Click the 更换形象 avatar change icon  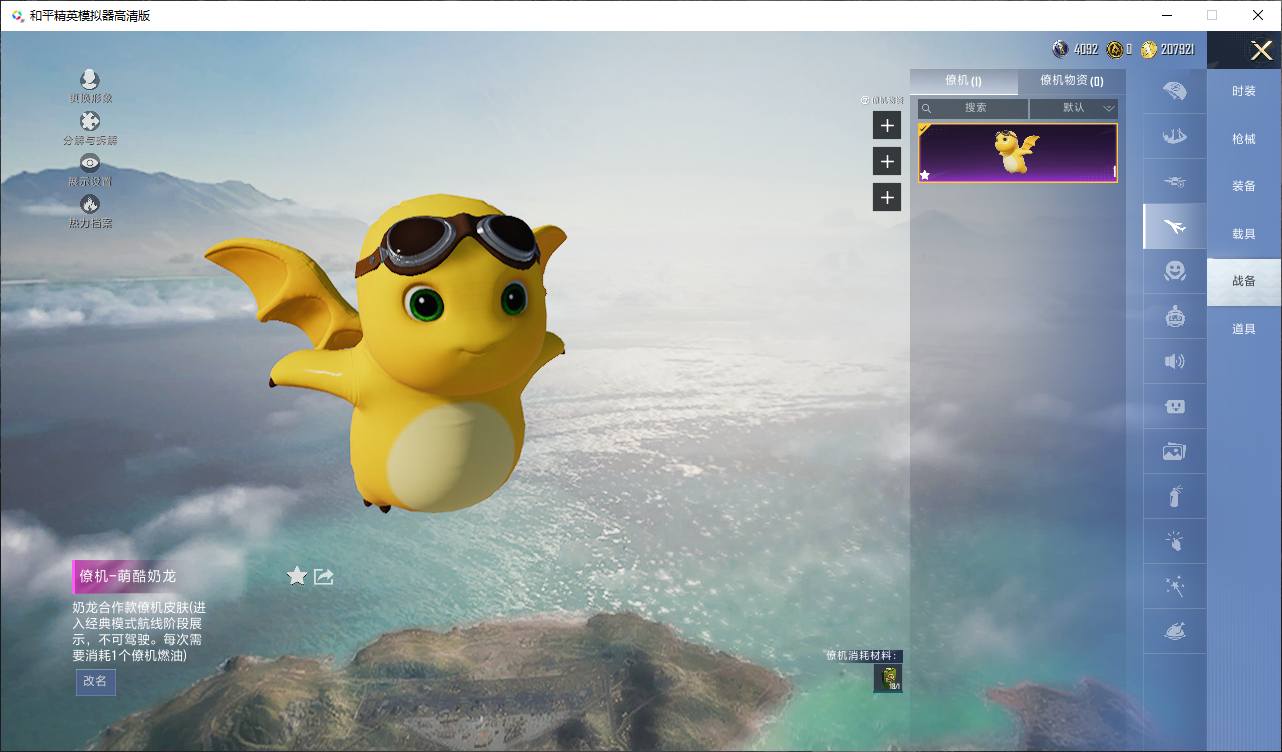[90, 79]
